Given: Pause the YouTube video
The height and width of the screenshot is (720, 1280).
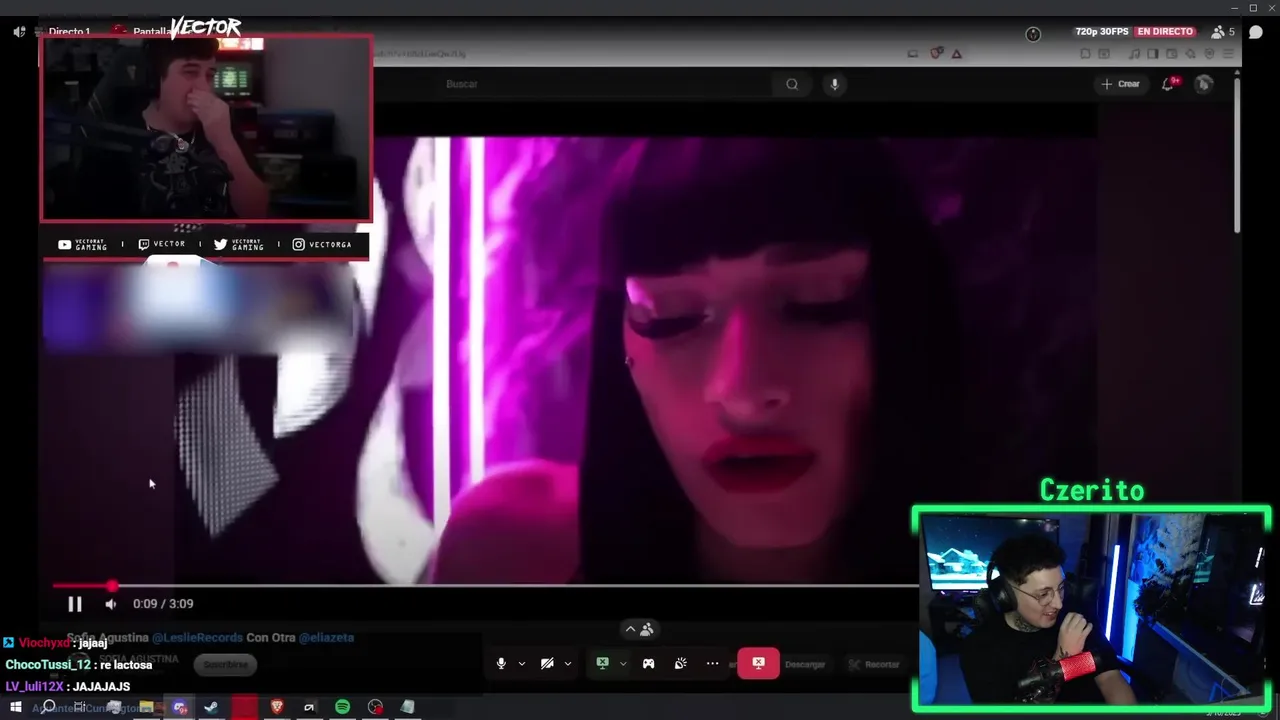Looking at the screenshot, I should (74, 604).
